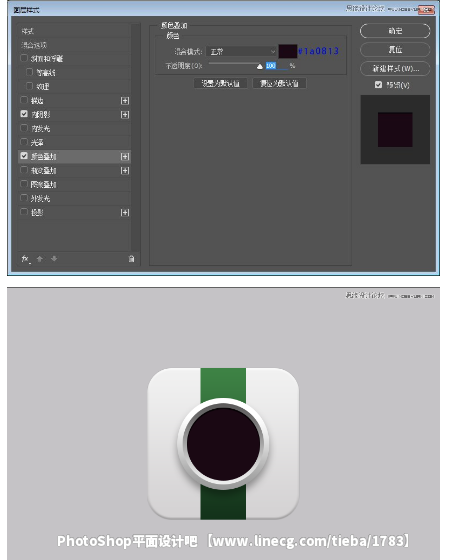Click the plus icon on the 颜色叠加 (Color Overlay) row
This screenshot has width=465, height=560.
coord(125,156)
